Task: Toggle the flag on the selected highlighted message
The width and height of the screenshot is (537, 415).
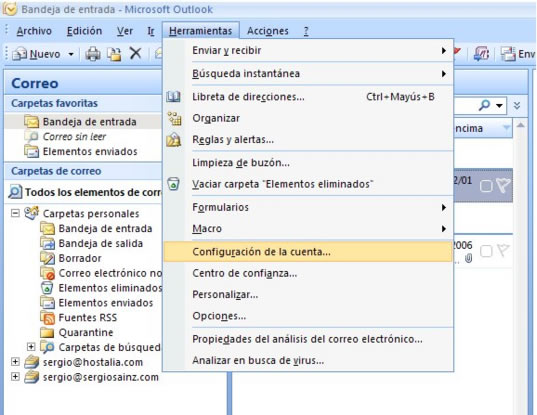Action: coord(503,185)
